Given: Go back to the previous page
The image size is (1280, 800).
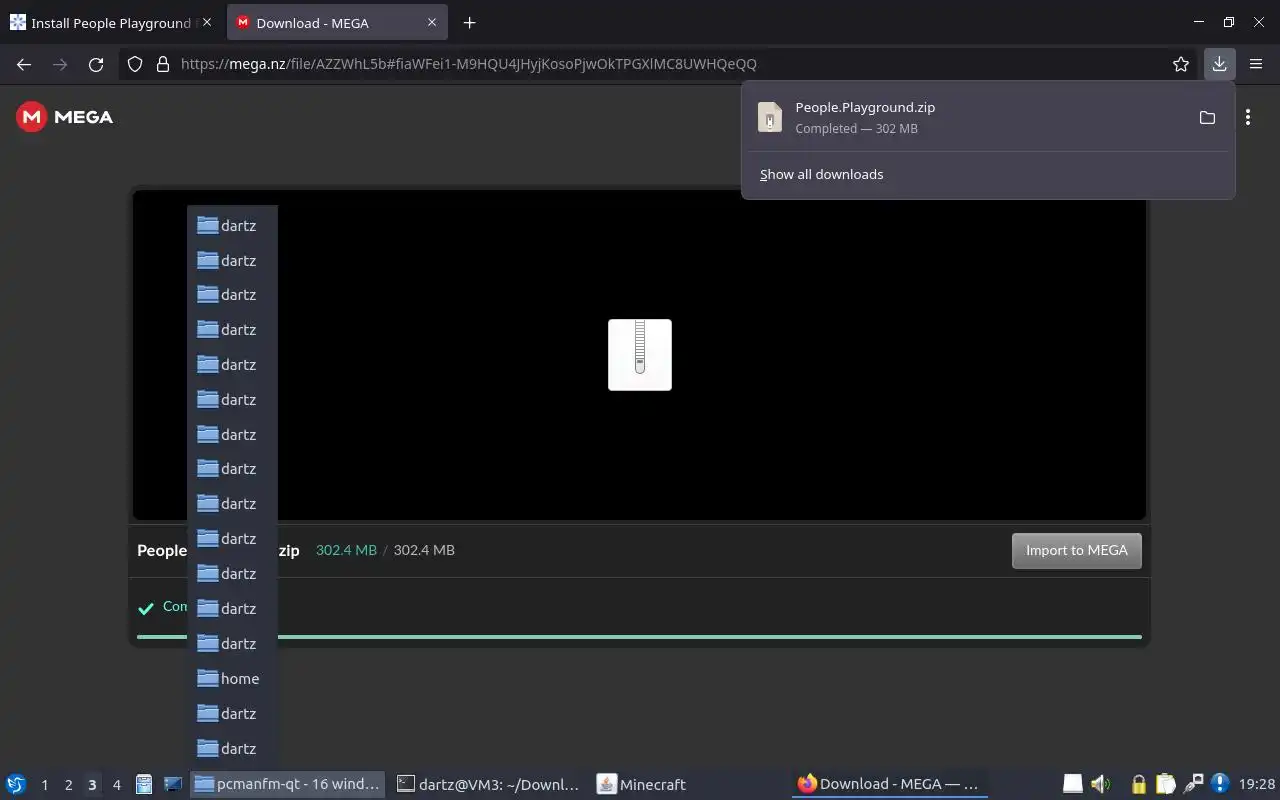Looking at the screenshot, I should coord(24,64).
